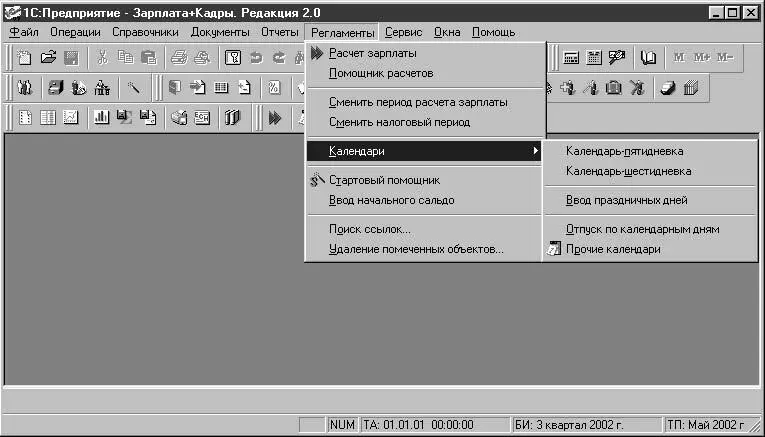765x437 pixels.
Task: Click the double-arrow payroll icon in third toolbar
Action: point(275,118)
